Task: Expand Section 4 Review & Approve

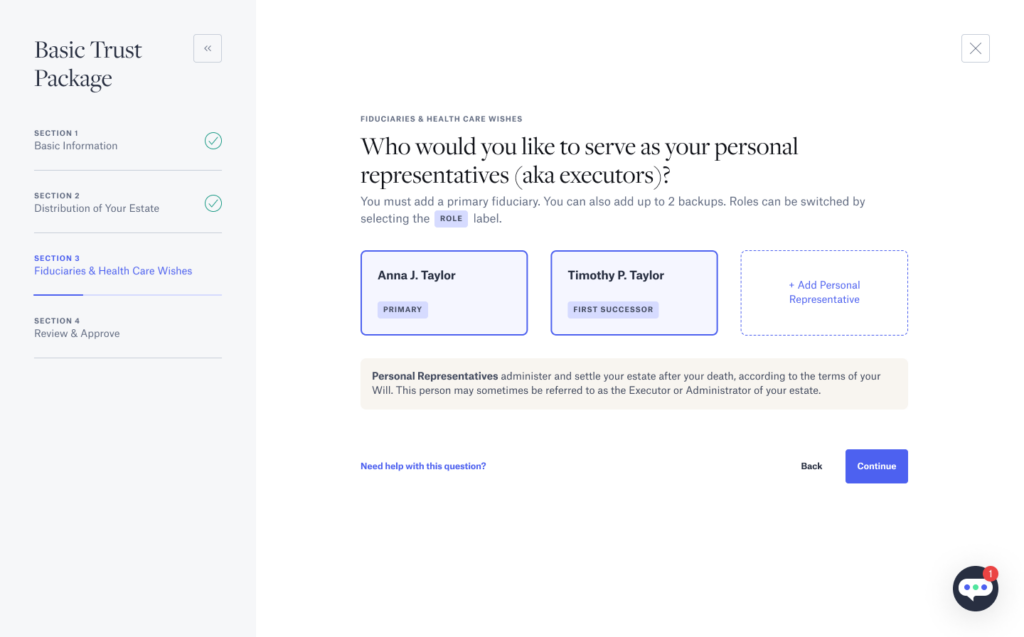Action: point(77,333)
